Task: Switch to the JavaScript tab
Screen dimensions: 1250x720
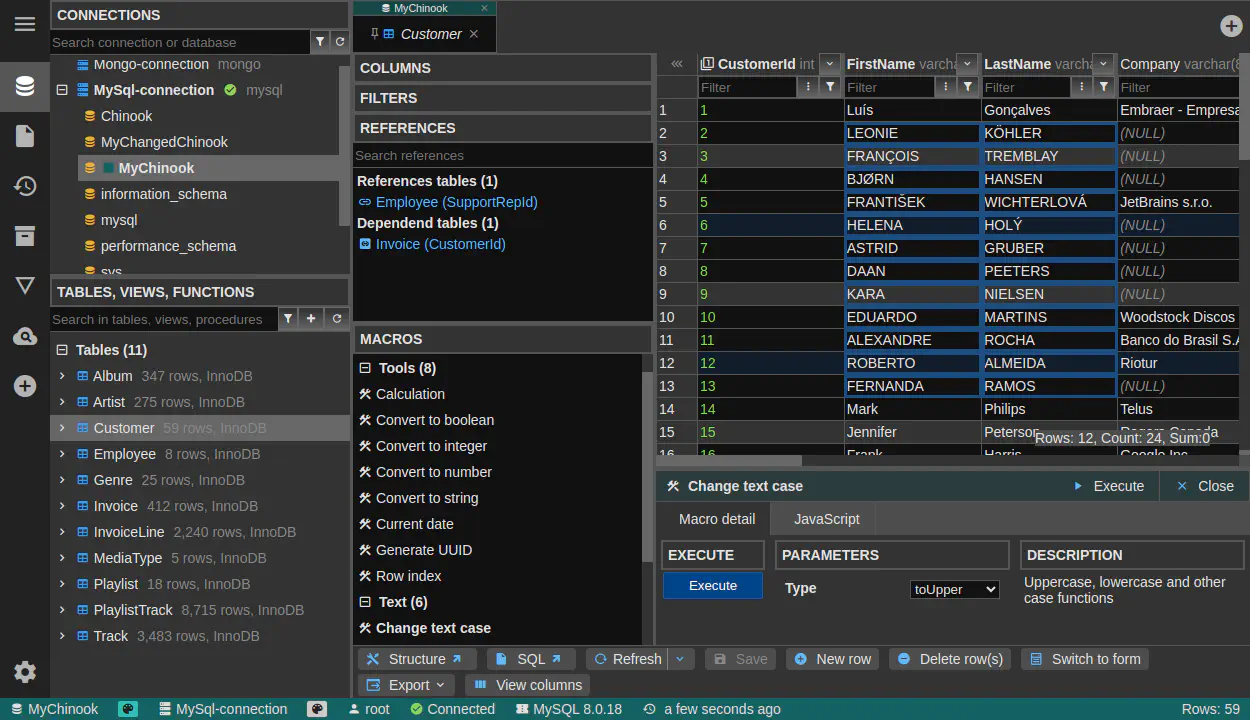Action: tap(826, 519)
